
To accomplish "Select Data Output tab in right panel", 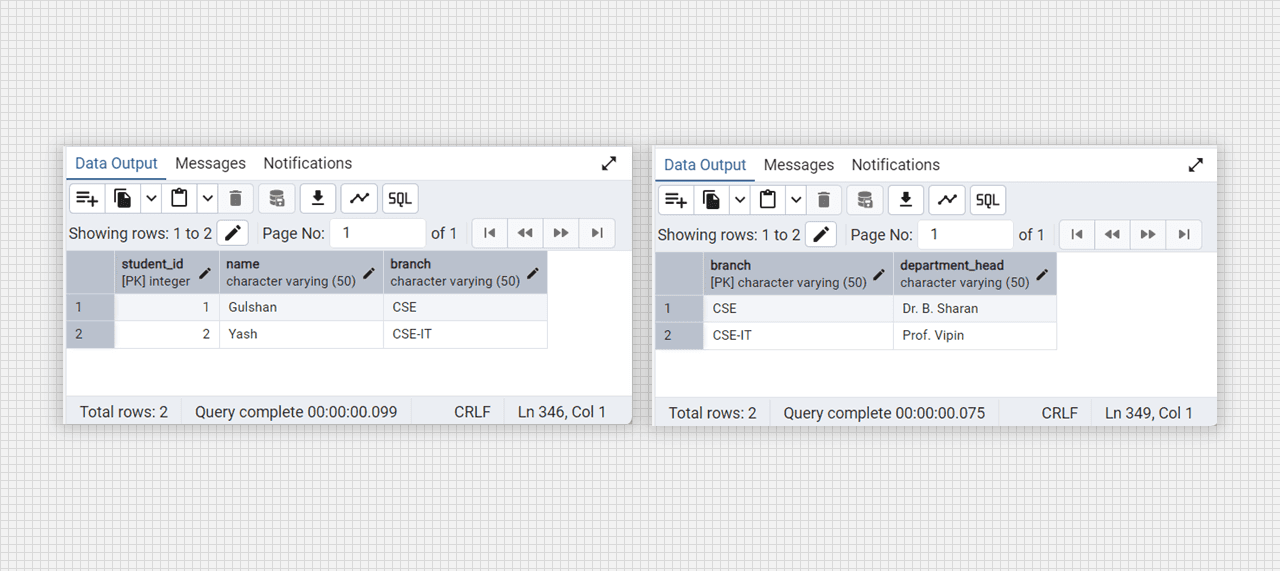I will [705, 165].
